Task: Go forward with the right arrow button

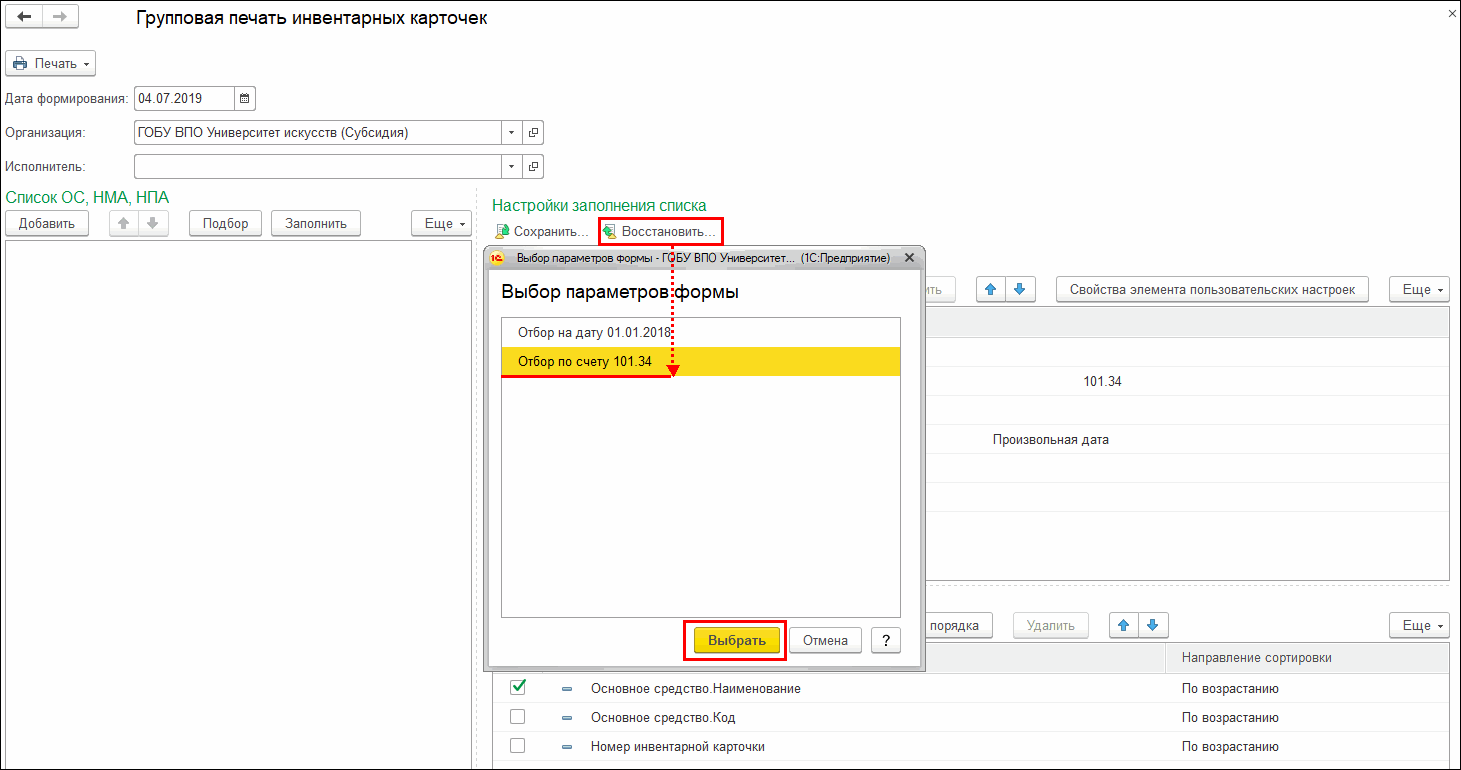Action: tap(60, 17)
